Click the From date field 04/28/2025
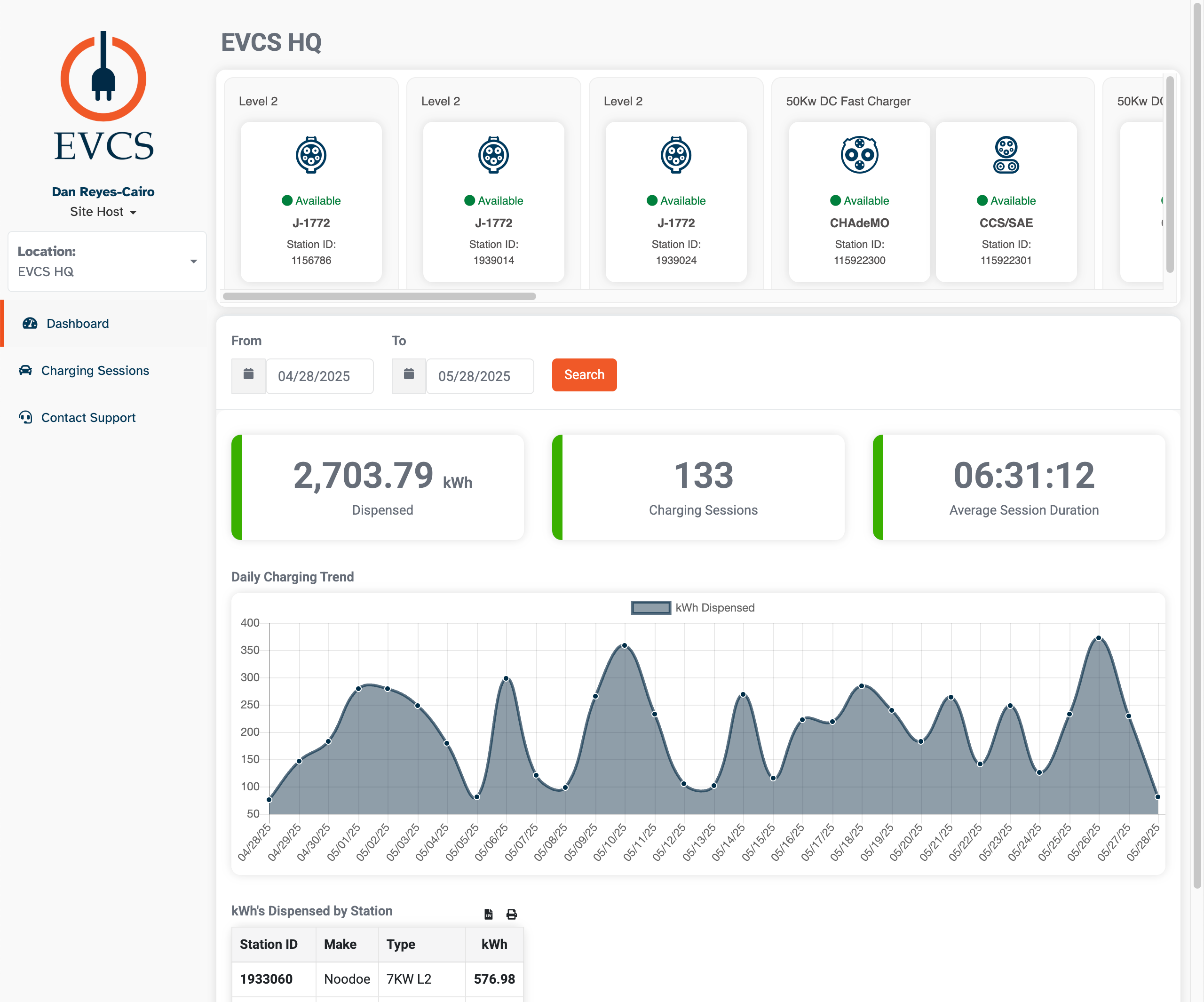 319,376
